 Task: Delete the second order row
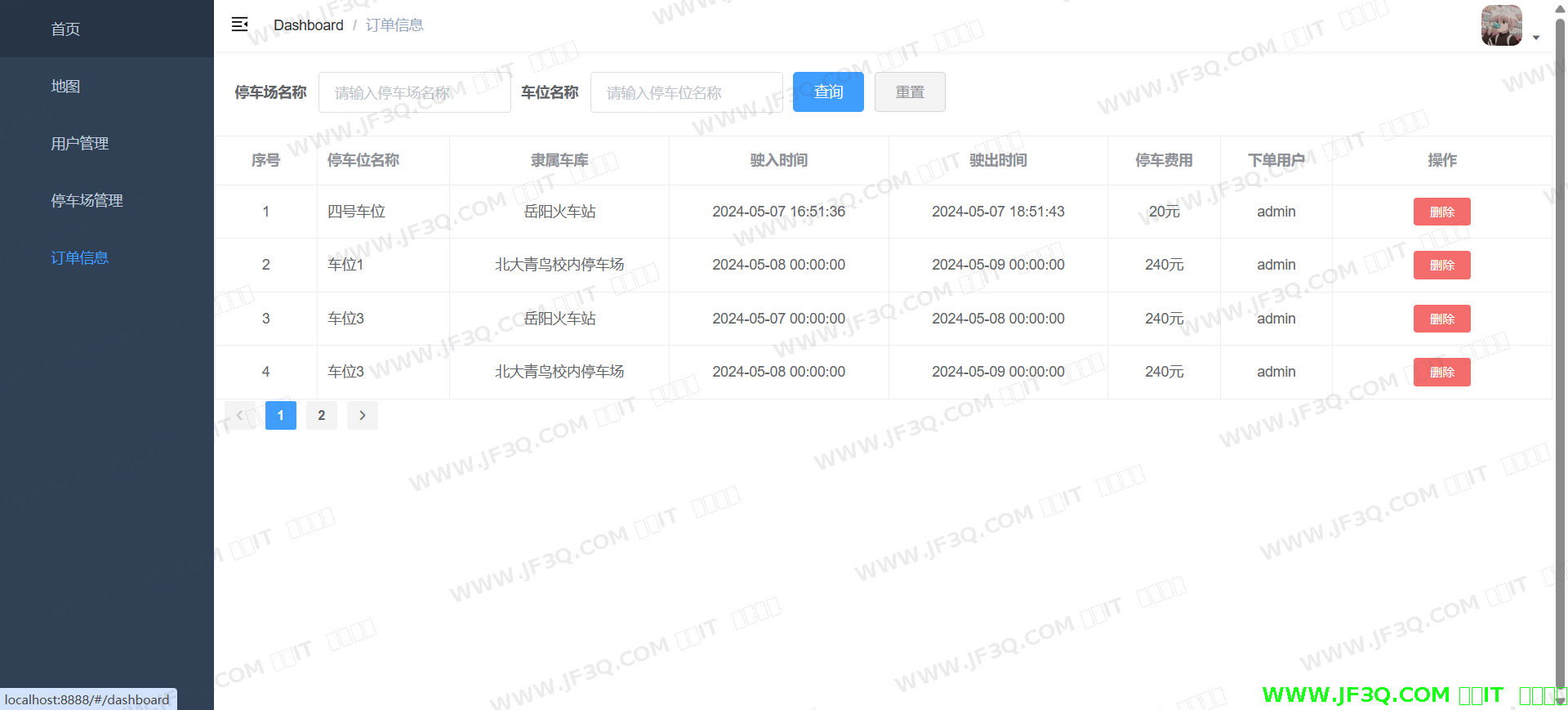(1441, 265)
